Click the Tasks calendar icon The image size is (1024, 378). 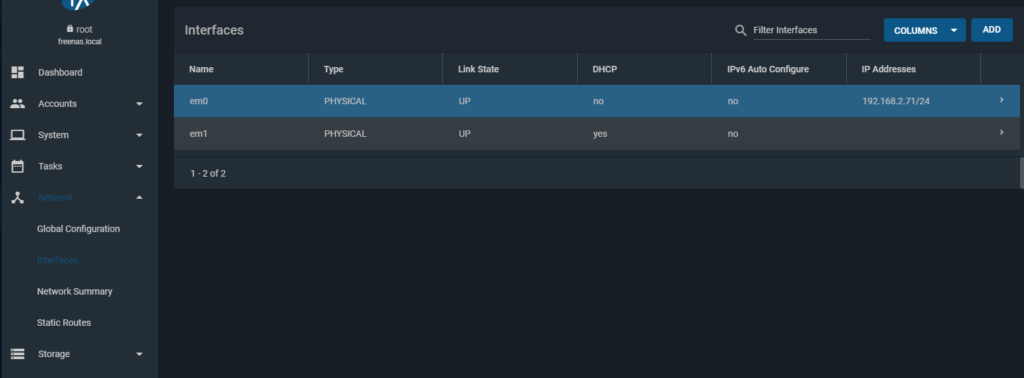[x=18, y=166]
